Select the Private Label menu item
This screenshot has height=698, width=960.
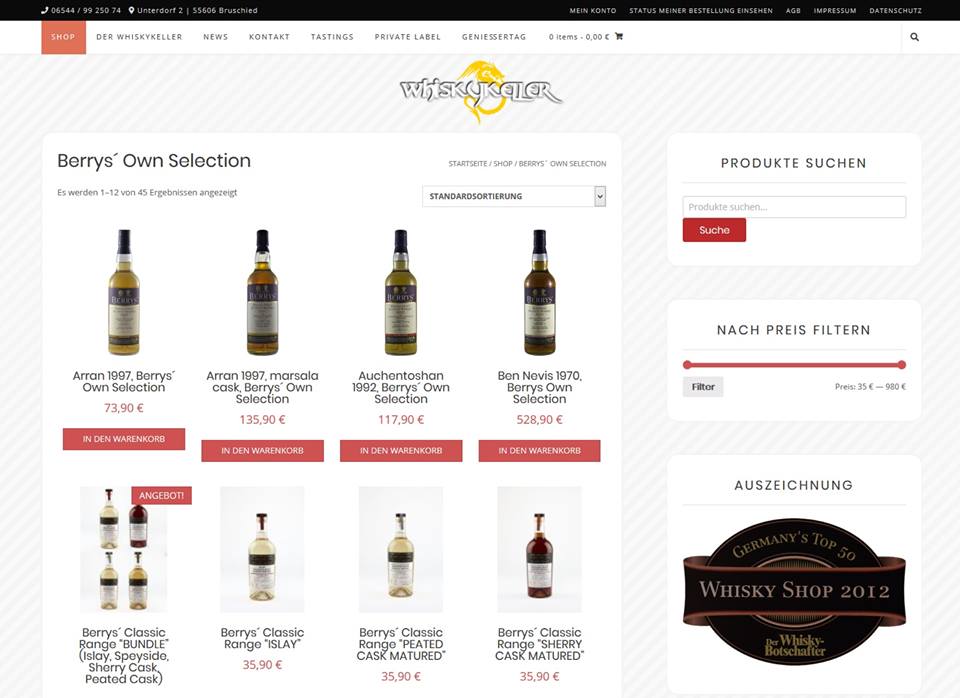[x=407, y=37]
